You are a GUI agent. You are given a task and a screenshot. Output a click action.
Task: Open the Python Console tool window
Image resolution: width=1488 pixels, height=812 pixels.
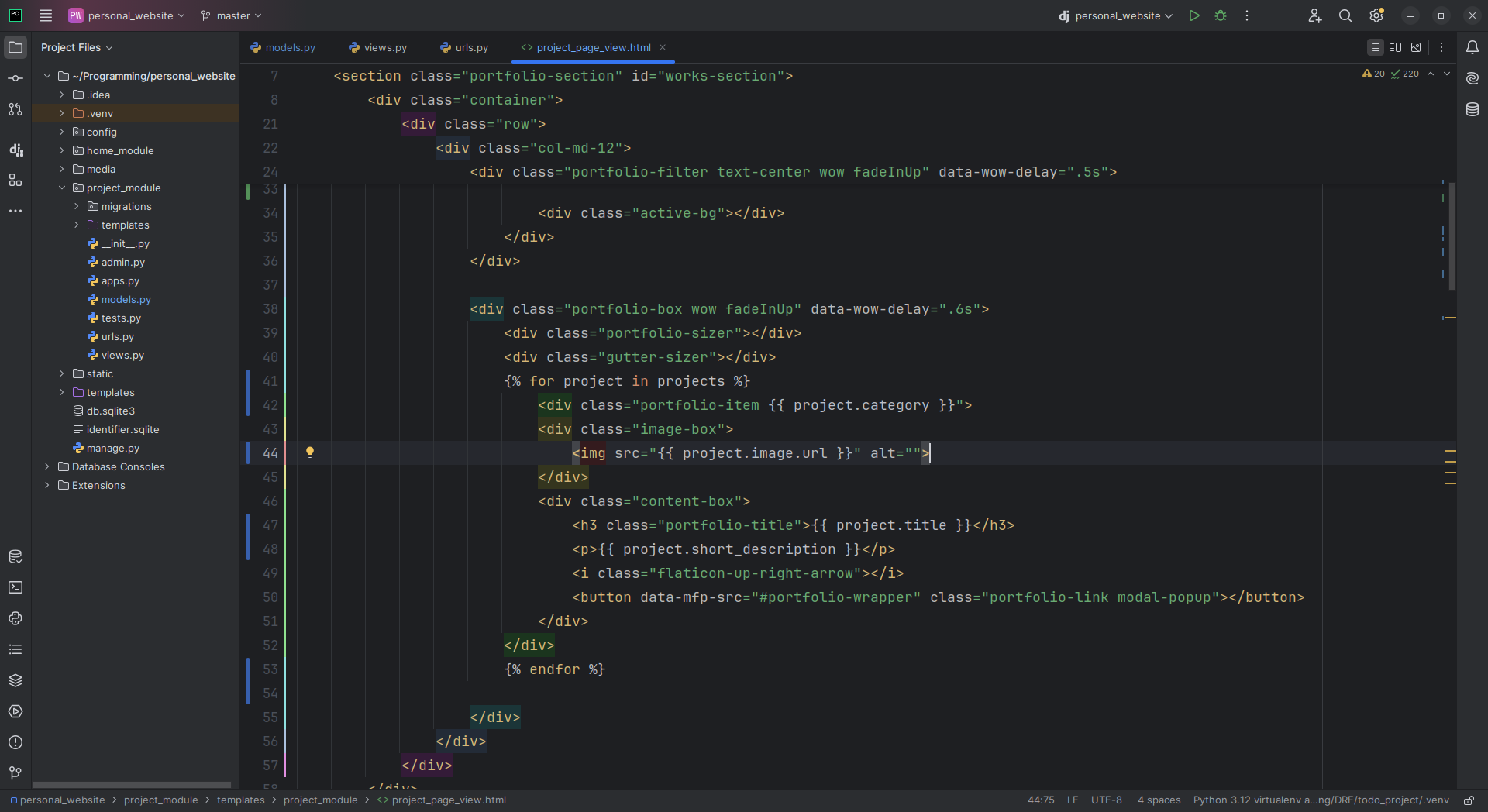click(x=15, y=618)
